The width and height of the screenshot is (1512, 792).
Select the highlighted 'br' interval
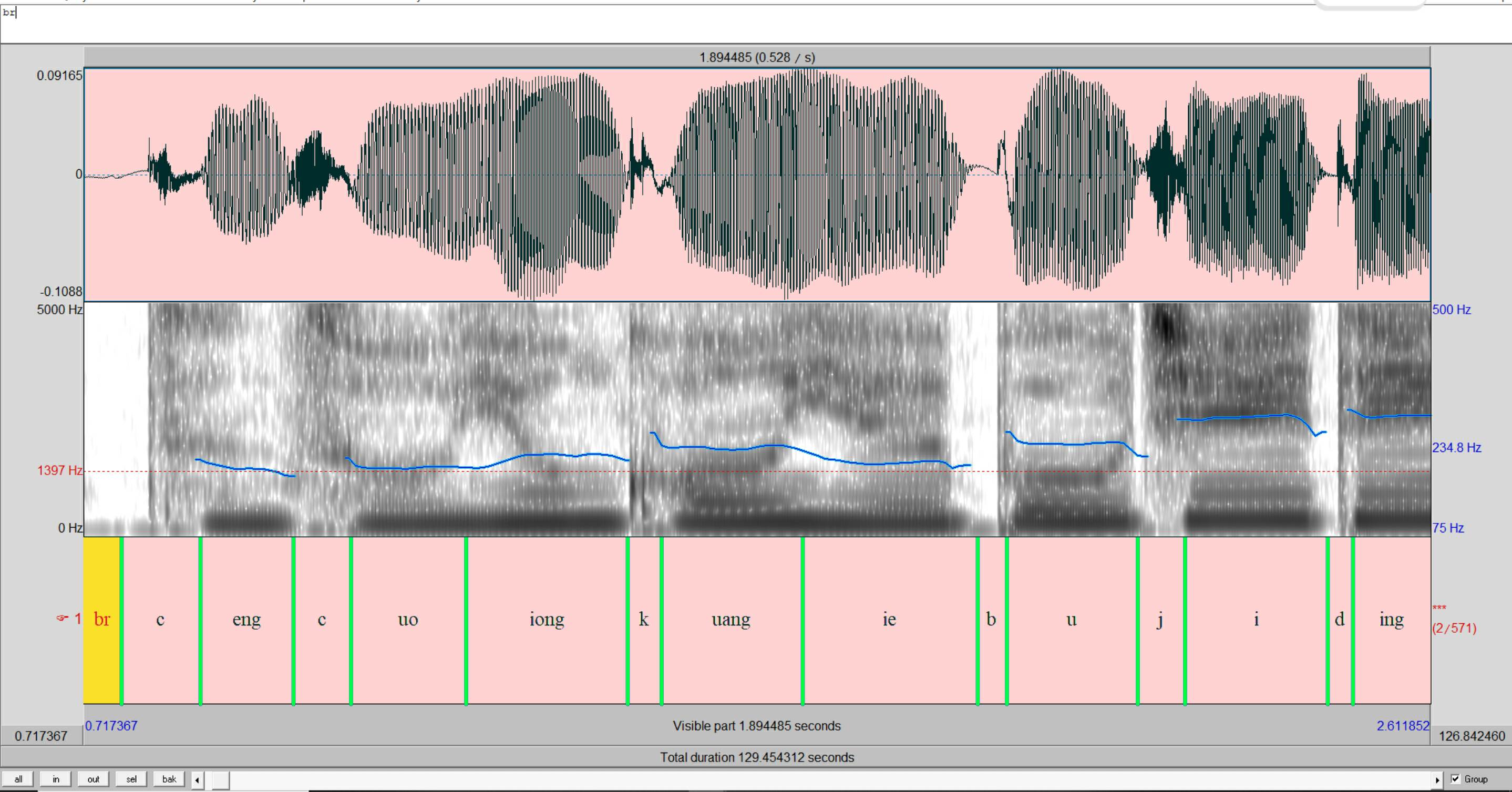(x=101, y=620)
